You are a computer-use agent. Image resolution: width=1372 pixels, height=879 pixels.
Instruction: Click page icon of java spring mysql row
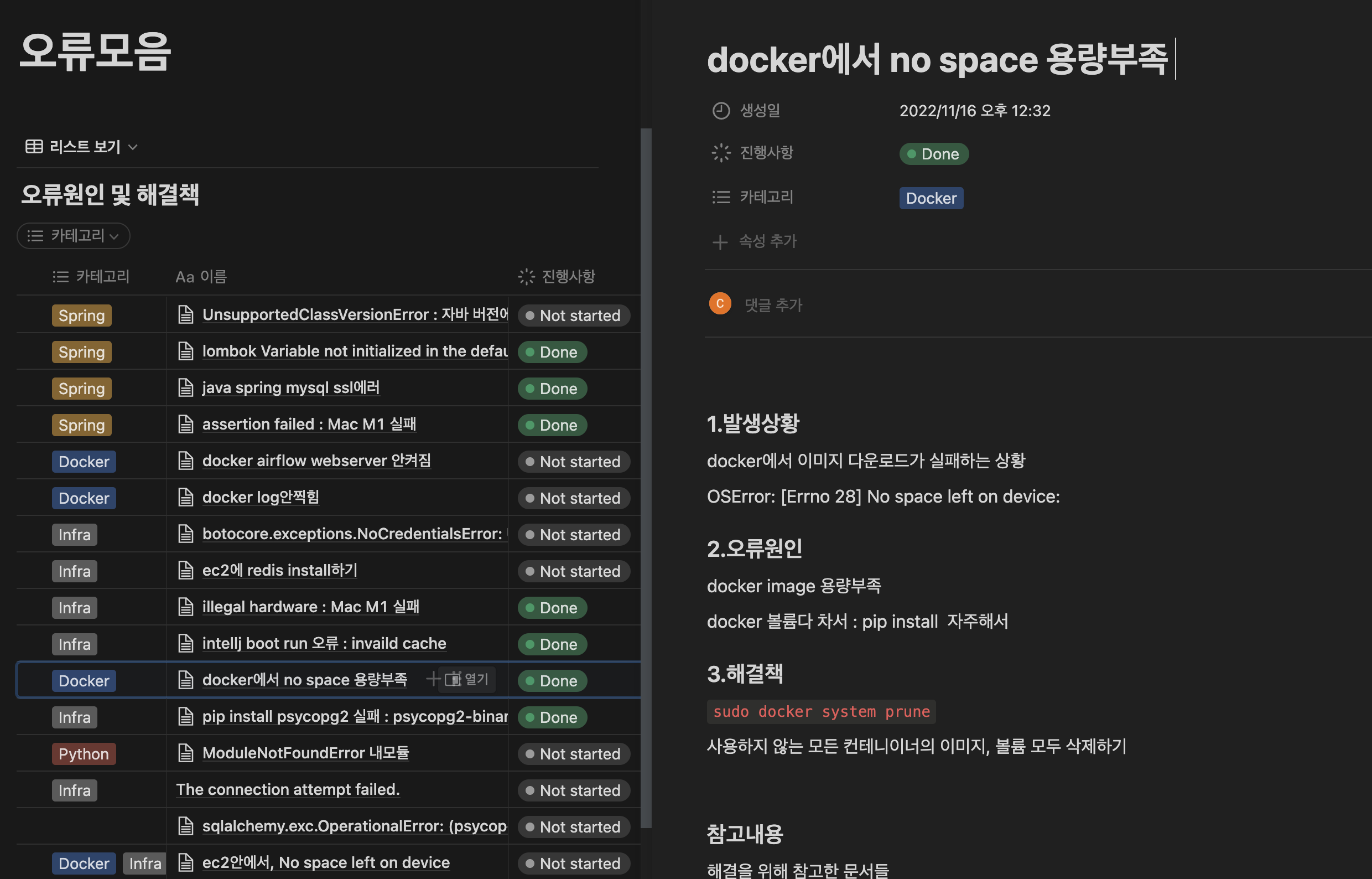coord(185,388)
